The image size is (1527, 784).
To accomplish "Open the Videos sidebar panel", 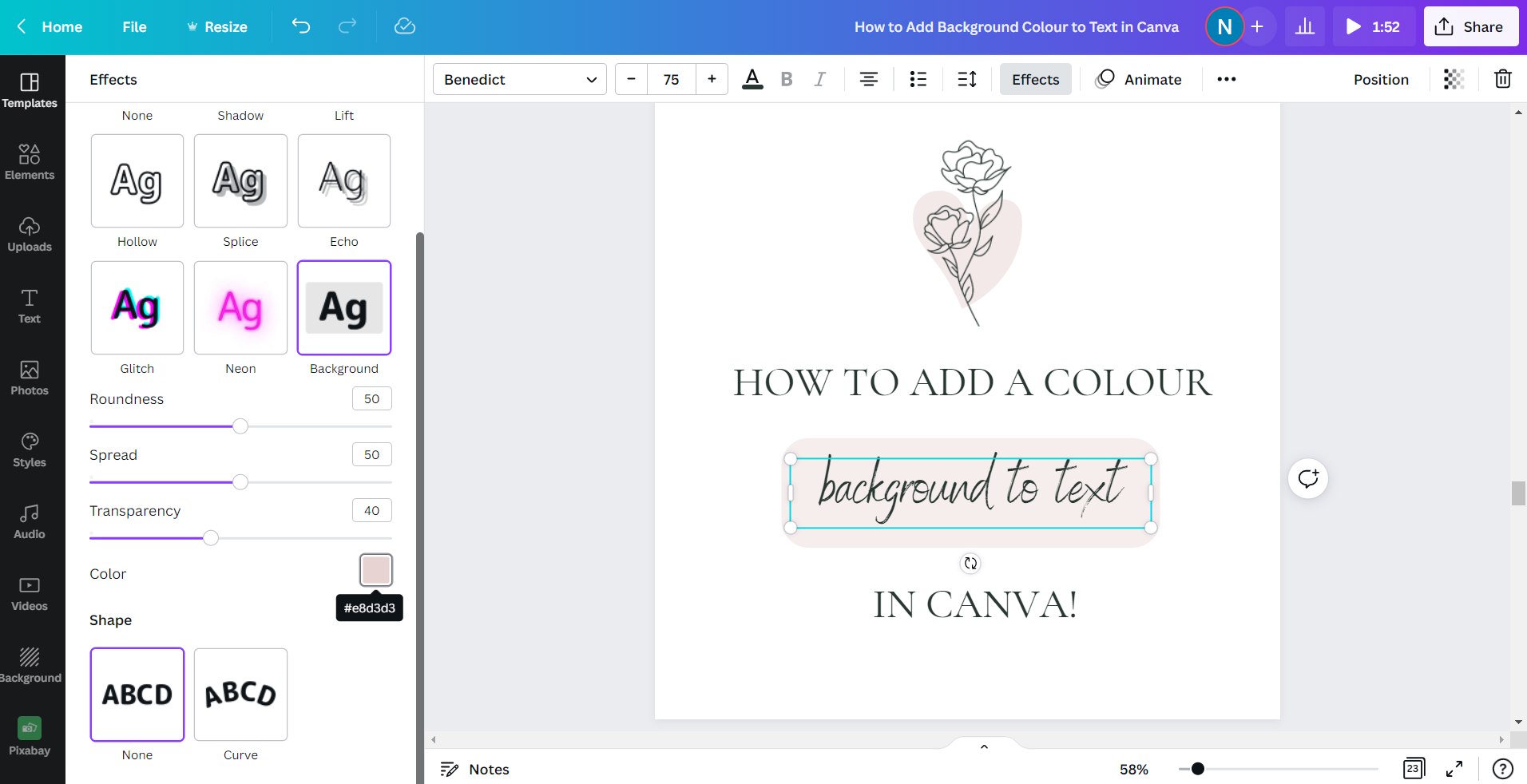I will click(x=30, y=593).
